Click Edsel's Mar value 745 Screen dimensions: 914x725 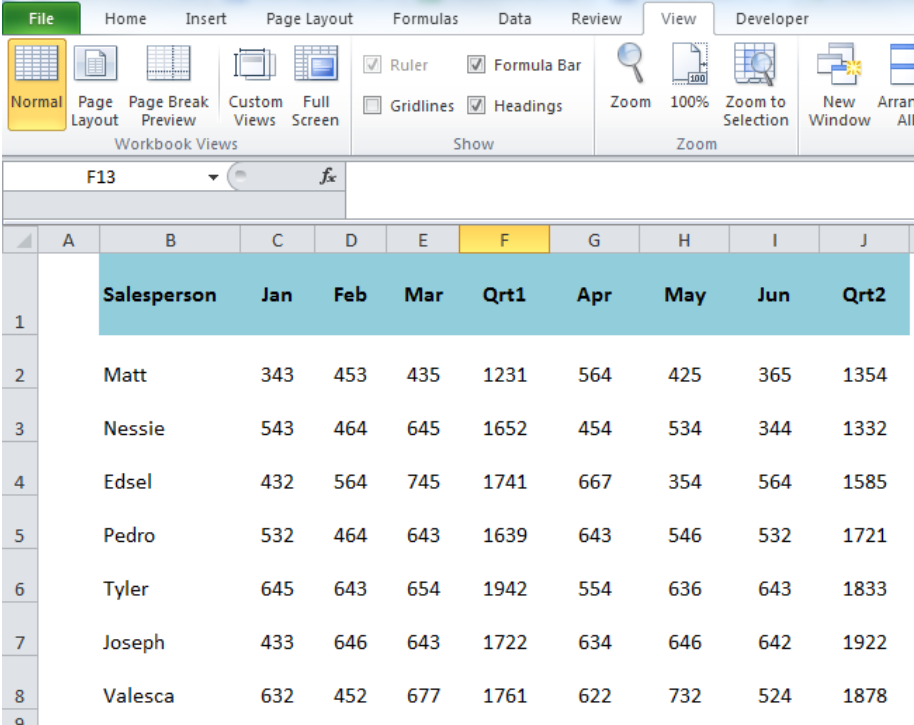pos(423,469)
